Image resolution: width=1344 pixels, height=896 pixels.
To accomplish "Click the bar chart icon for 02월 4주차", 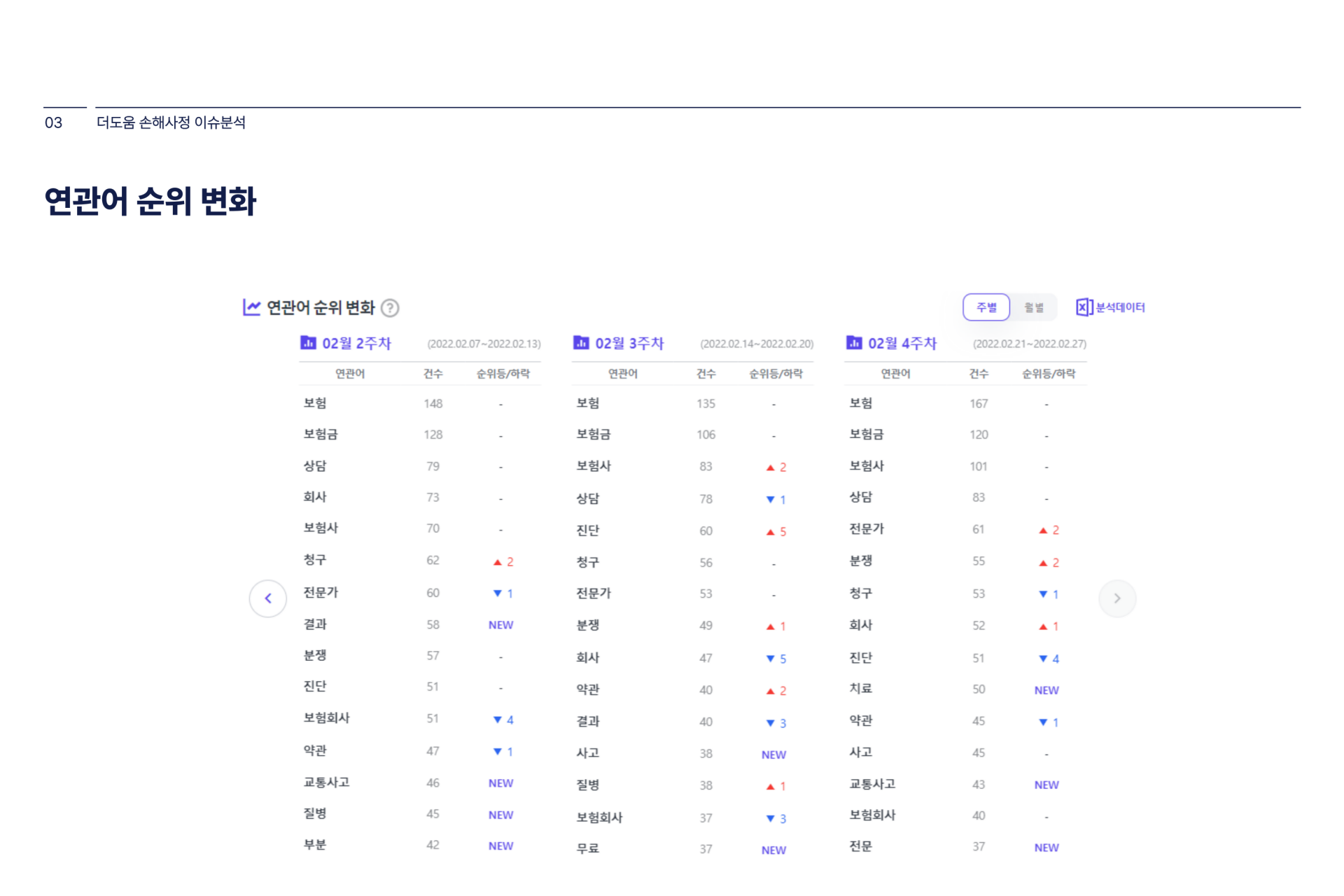I will click(854, 343).
